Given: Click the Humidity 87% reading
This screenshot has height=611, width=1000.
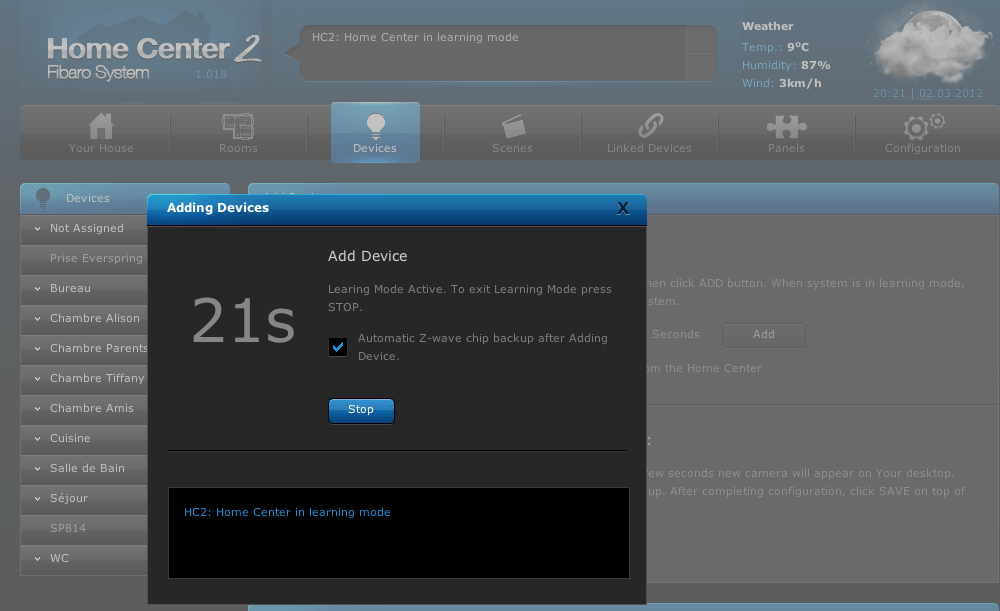Looking at the screenshot, I should click(786, 65).
